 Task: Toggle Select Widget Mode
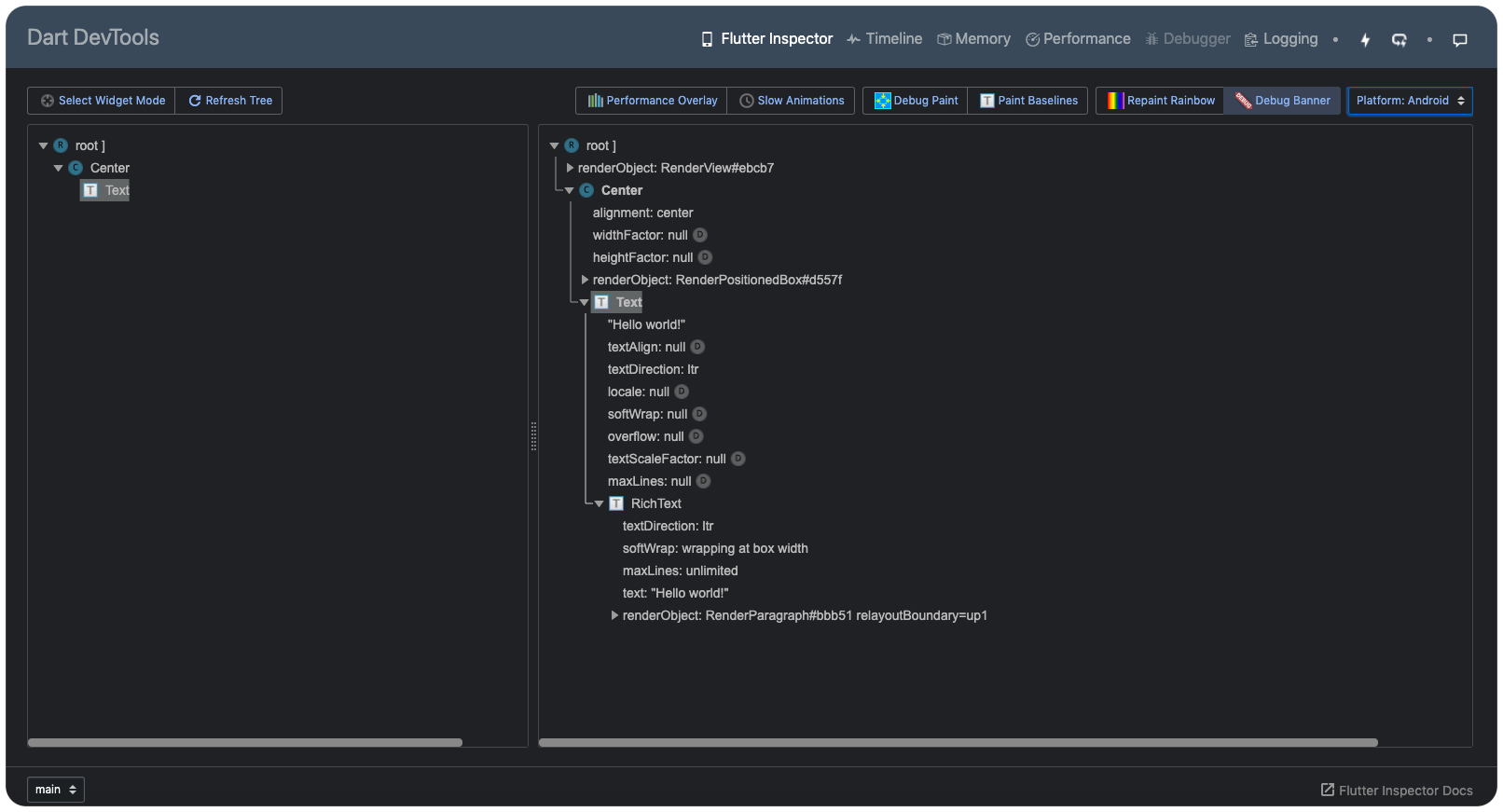pyautogui.click(x=102, y=101)
